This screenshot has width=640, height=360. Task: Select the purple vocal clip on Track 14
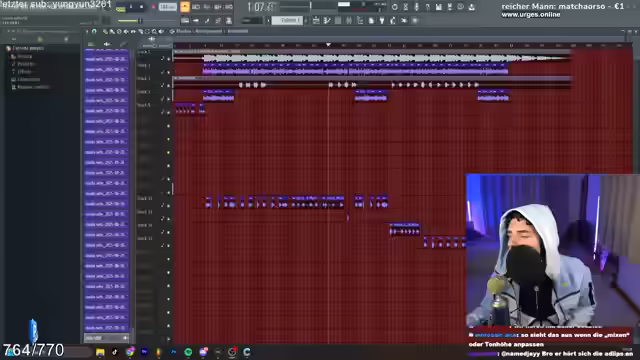404,229
